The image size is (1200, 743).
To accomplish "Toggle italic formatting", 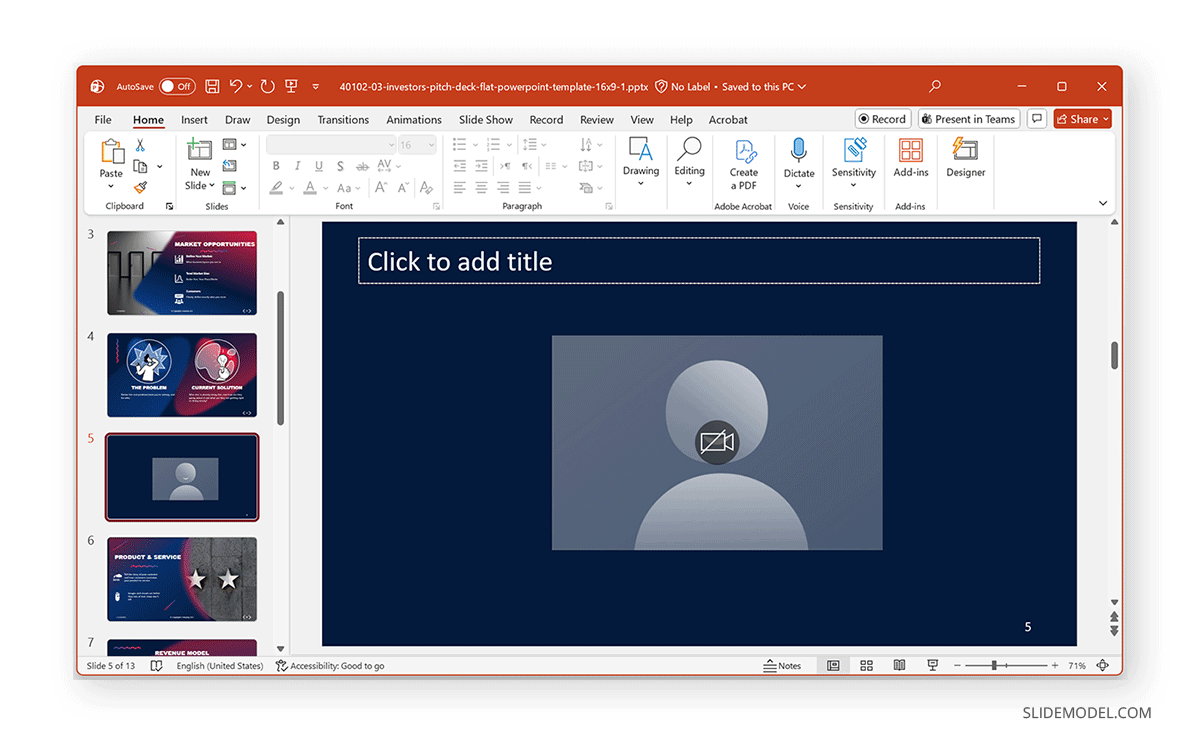I will pyautogui.click(x=297, y=166).
